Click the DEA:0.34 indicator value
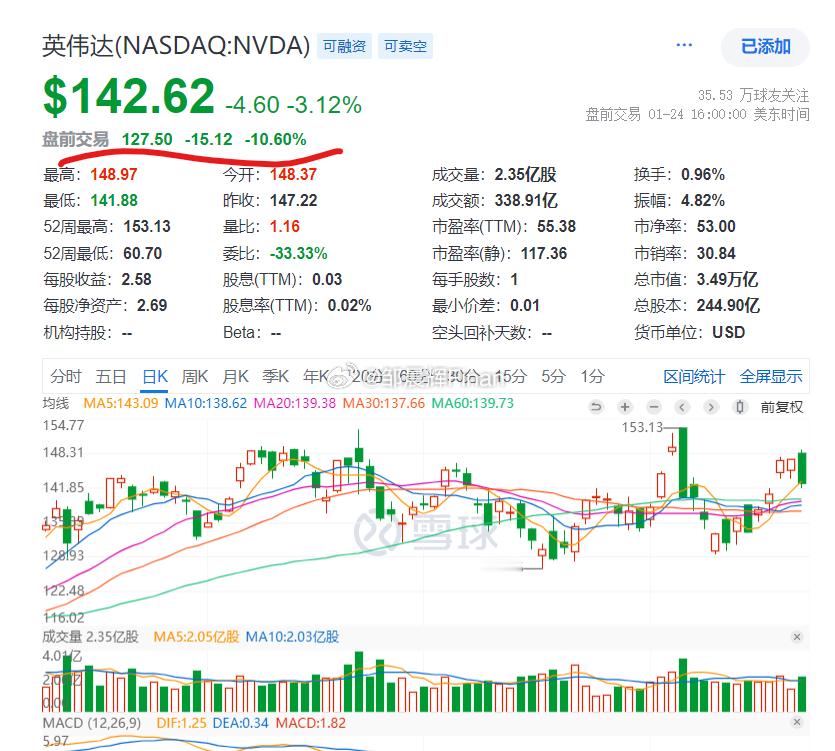This screenshot has width=835, height=751. pyautogui.click(x=240, y=723)
